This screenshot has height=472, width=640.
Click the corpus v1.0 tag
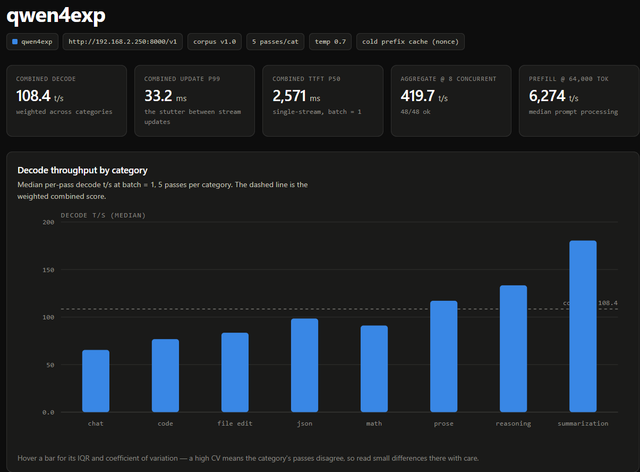[x=214, y=42]
